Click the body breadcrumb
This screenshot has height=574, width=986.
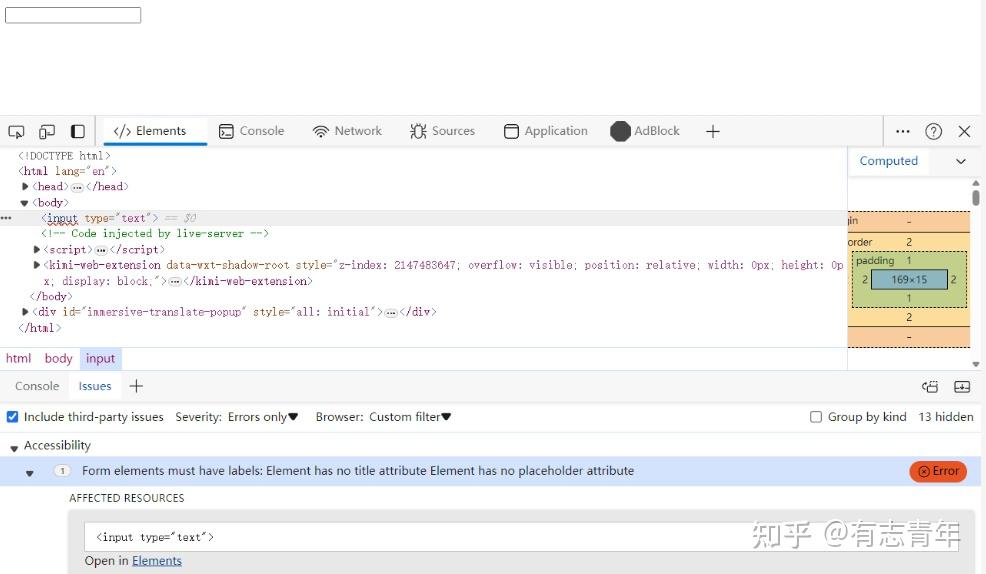pos(58,358)
